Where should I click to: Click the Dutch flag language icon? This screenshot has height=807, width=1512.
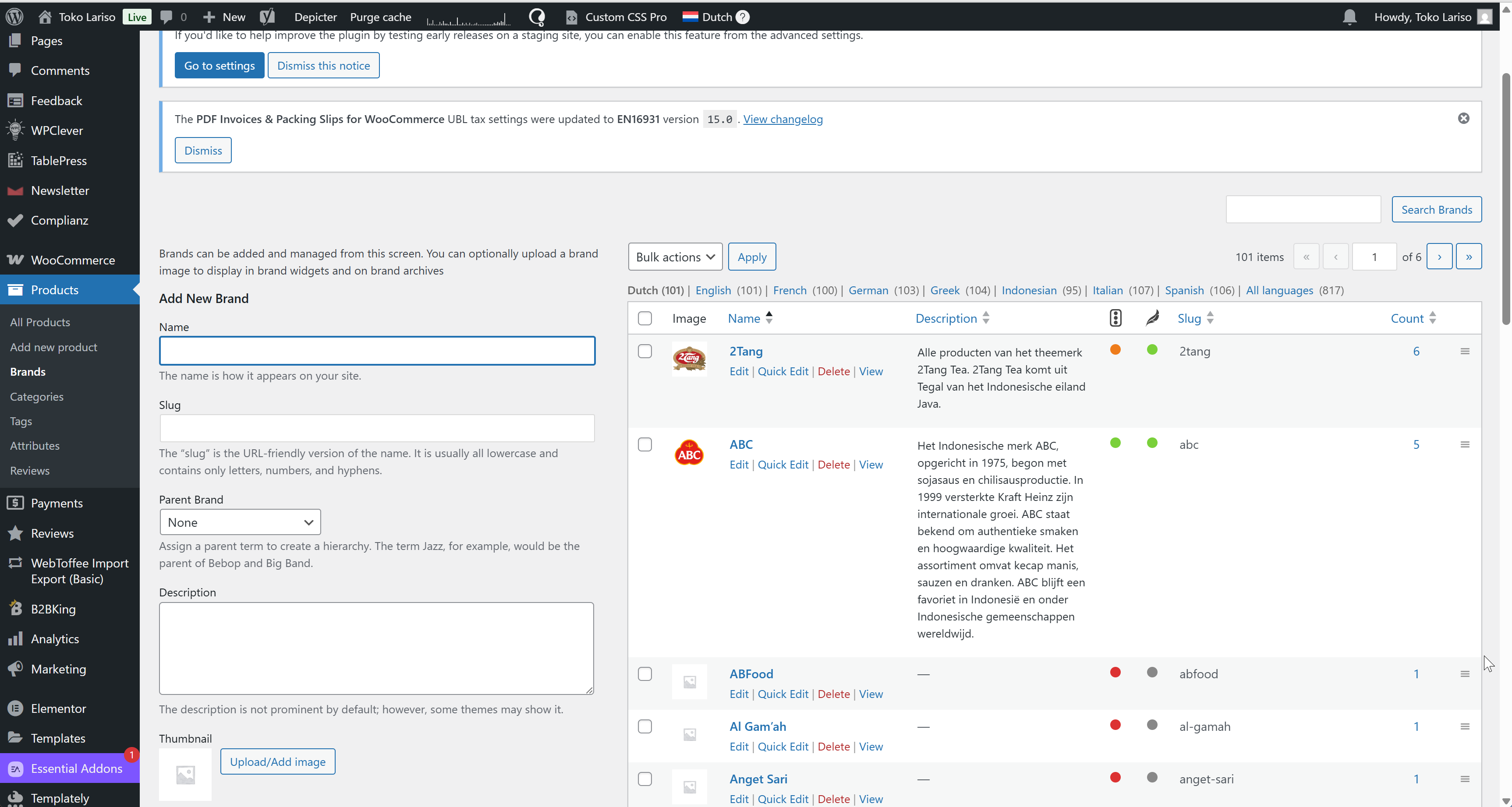pos(690,17)
